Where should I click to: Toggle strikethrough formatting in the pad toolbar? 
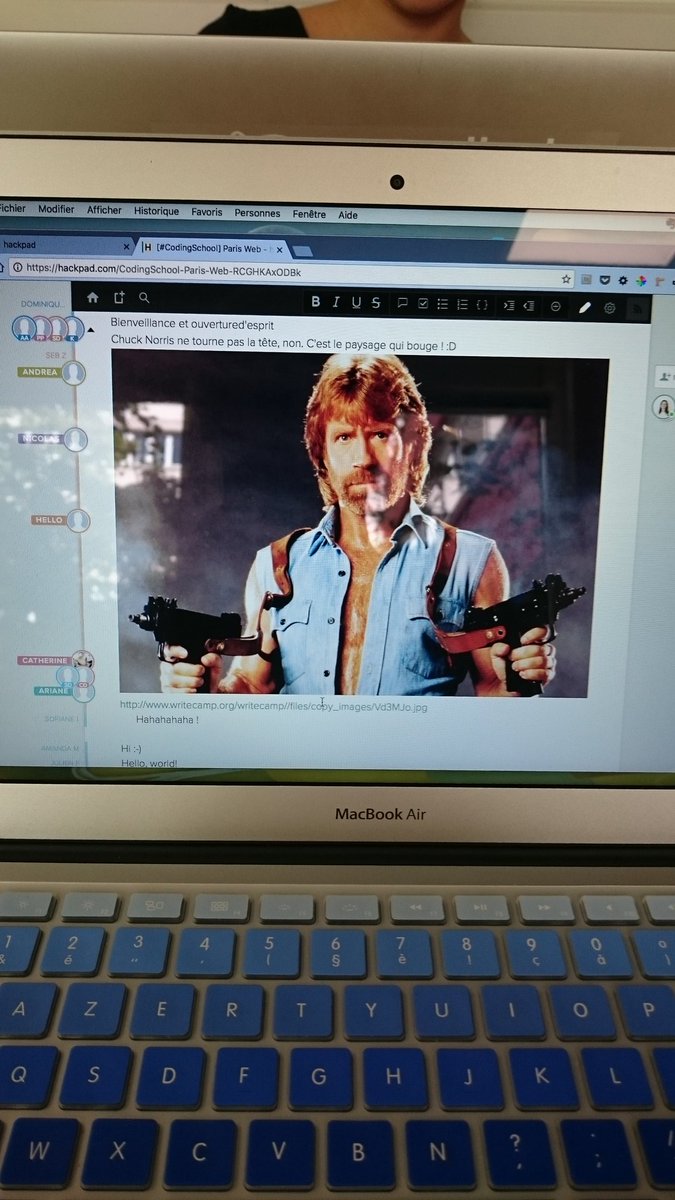click(x=376, y=303)
